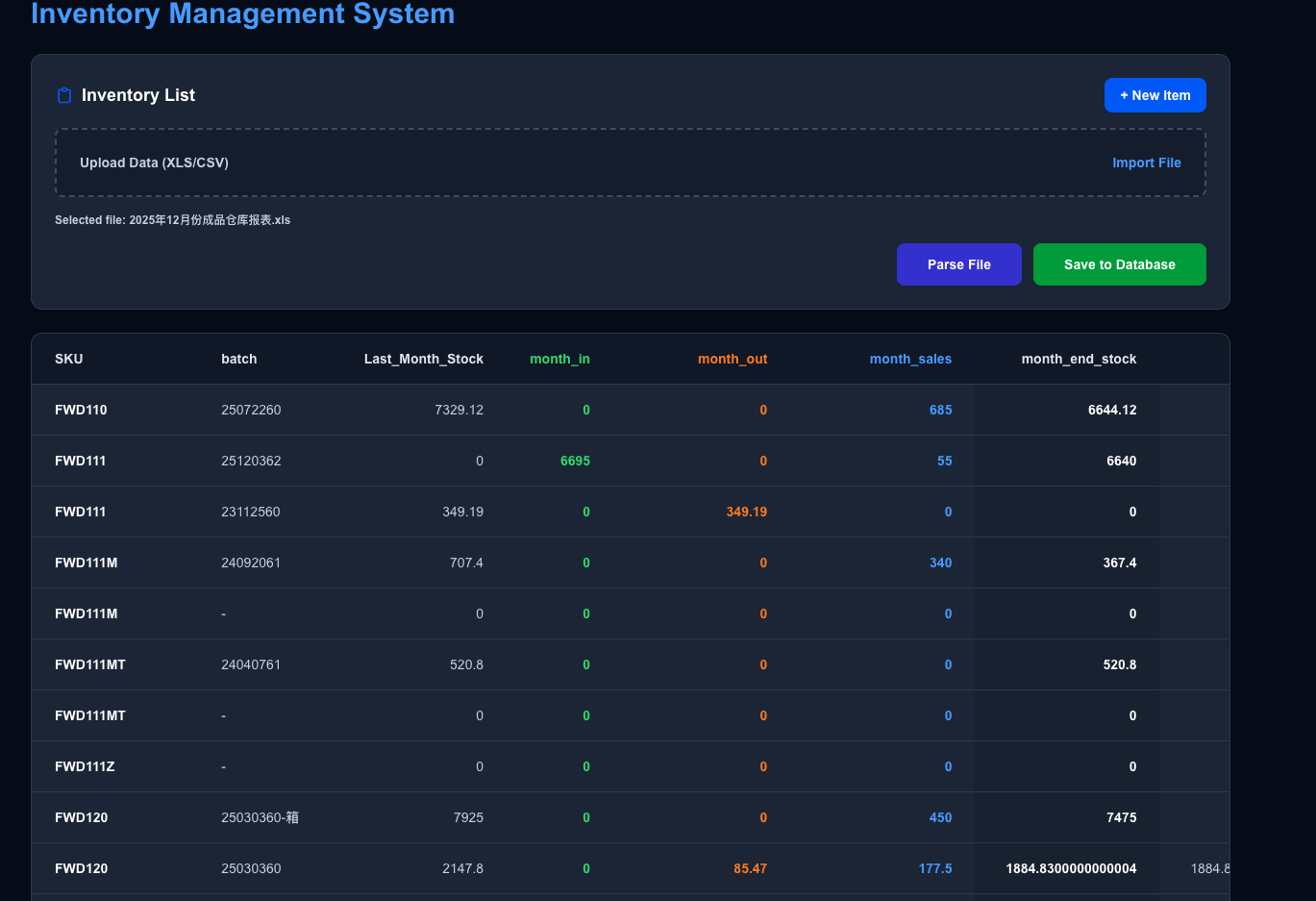Screen dimensions: 1316x901
Task: Click month end stock 1884.8300000000004
Action: 1071,868
